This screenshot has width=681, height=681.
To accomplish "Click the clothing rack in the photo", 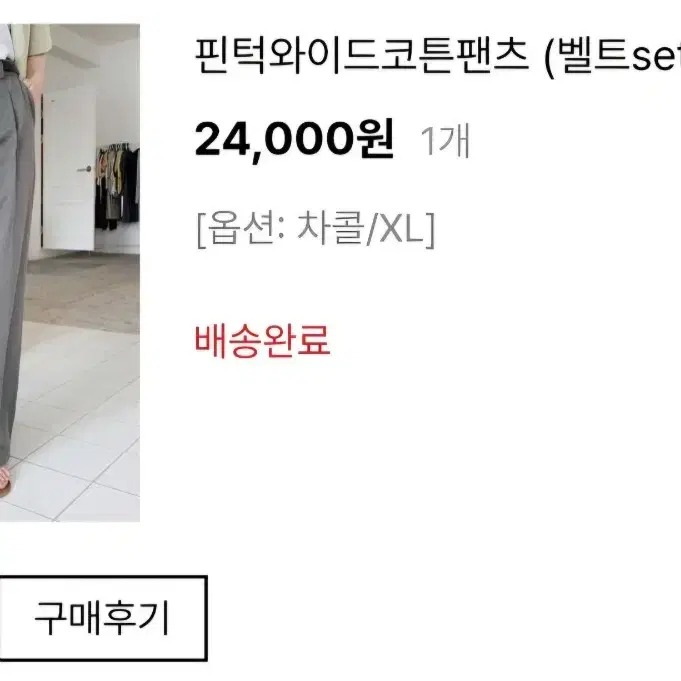I will (x=117, y=187).
